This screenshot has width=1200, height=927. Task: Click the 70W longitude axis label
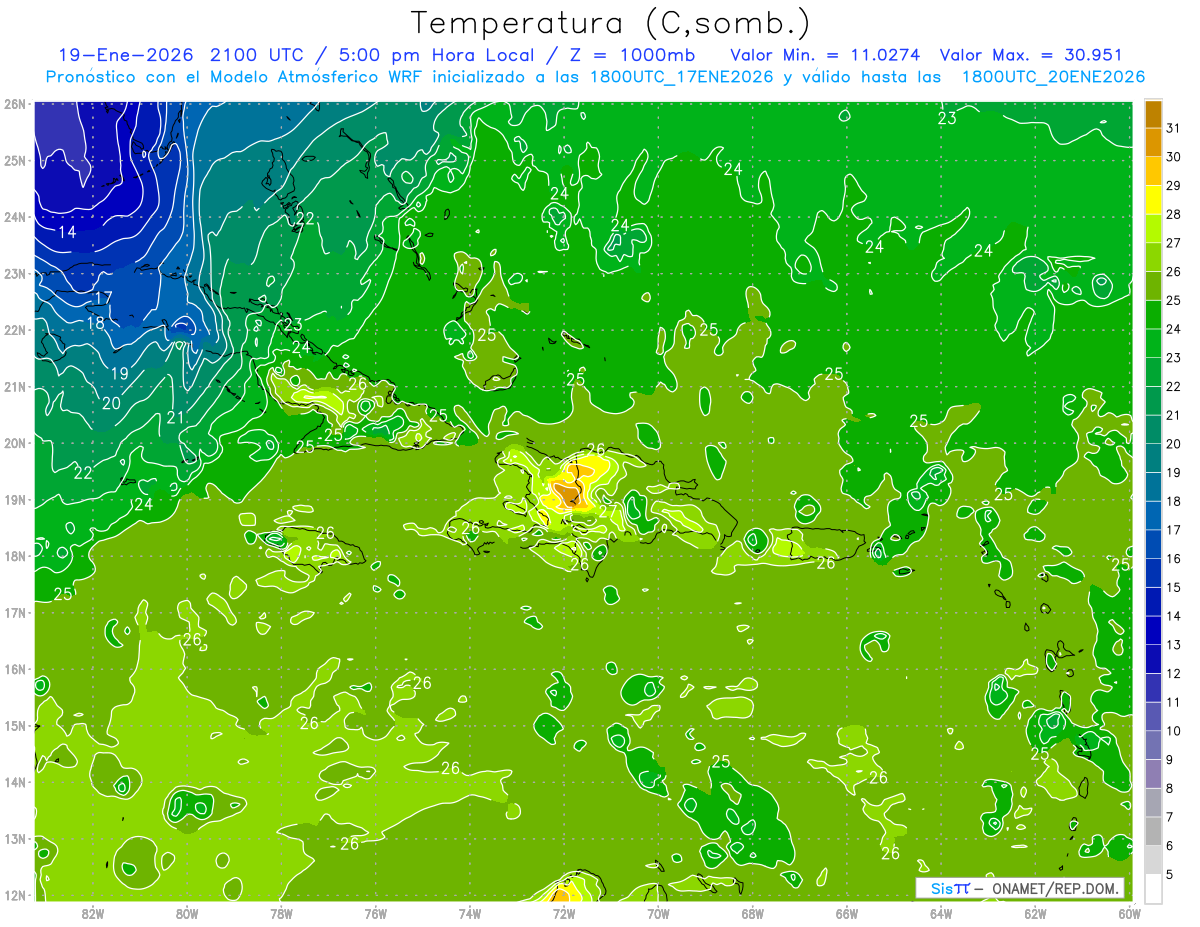[658, 913]
